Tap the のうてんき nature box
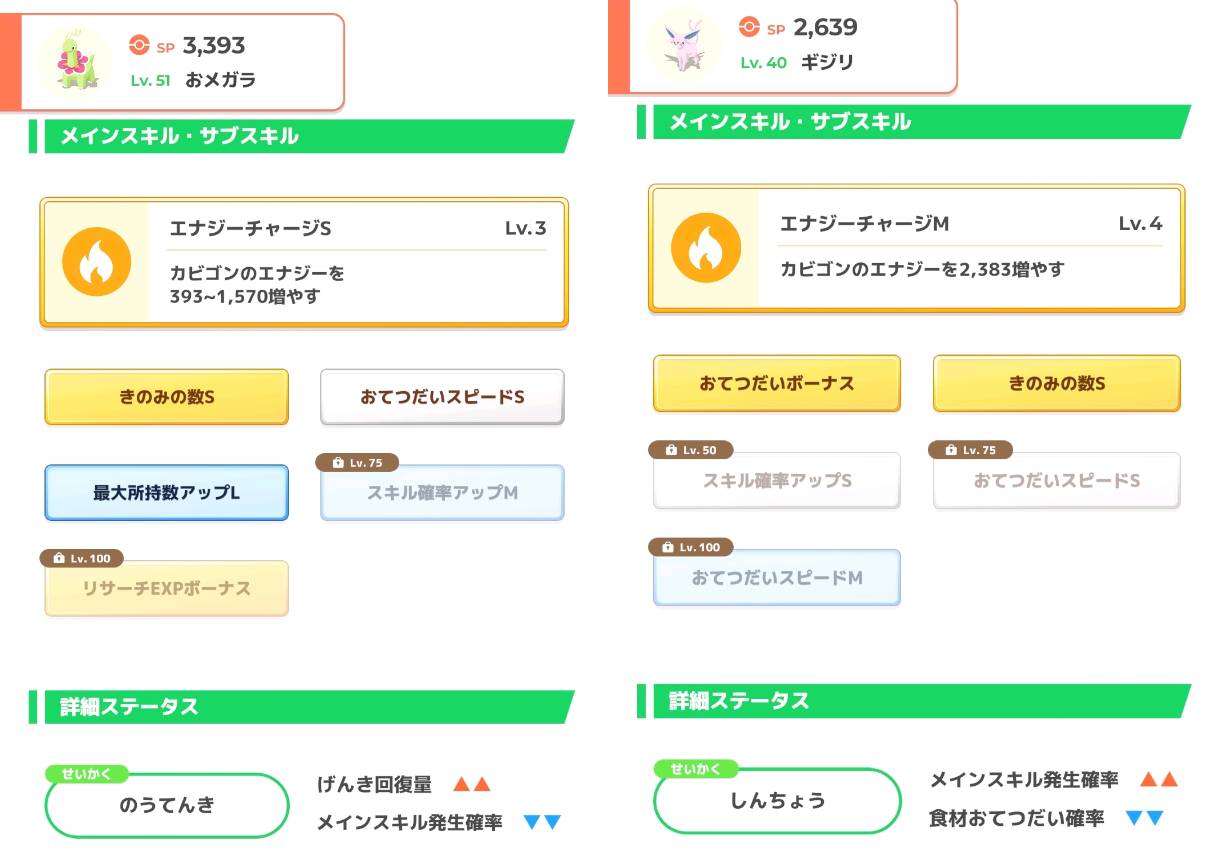 coord(167,805)
